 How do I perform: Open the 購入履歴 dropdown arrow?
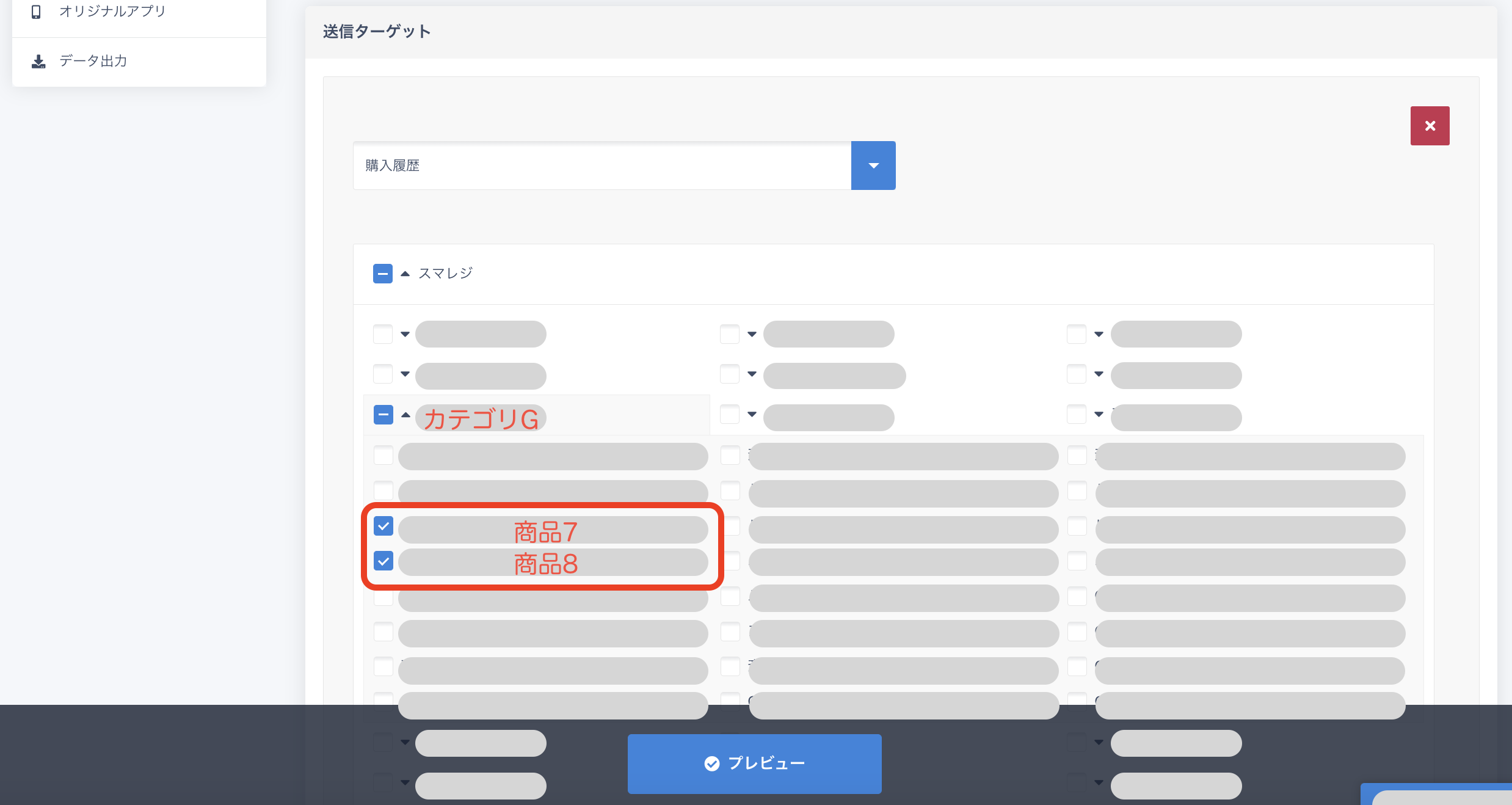pos(873,166)
